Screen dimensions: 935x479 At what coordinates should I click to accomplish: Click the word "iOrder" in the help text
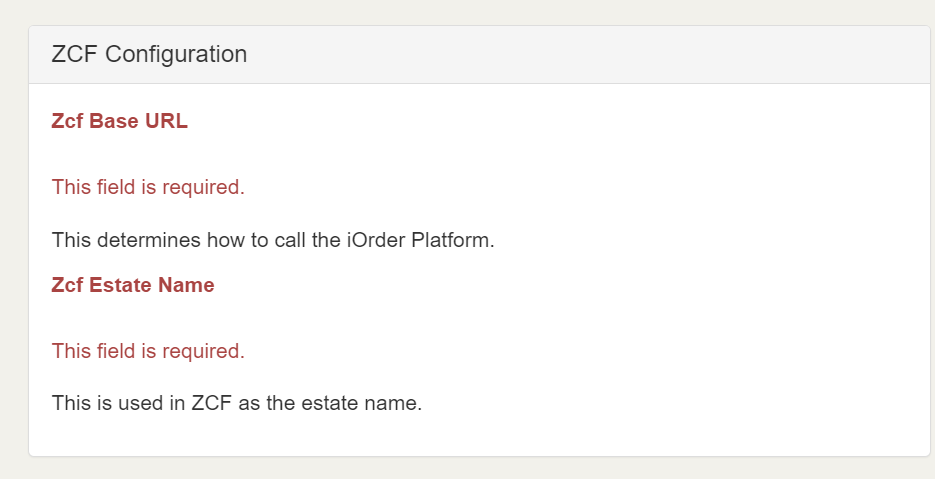pos(376,241)
